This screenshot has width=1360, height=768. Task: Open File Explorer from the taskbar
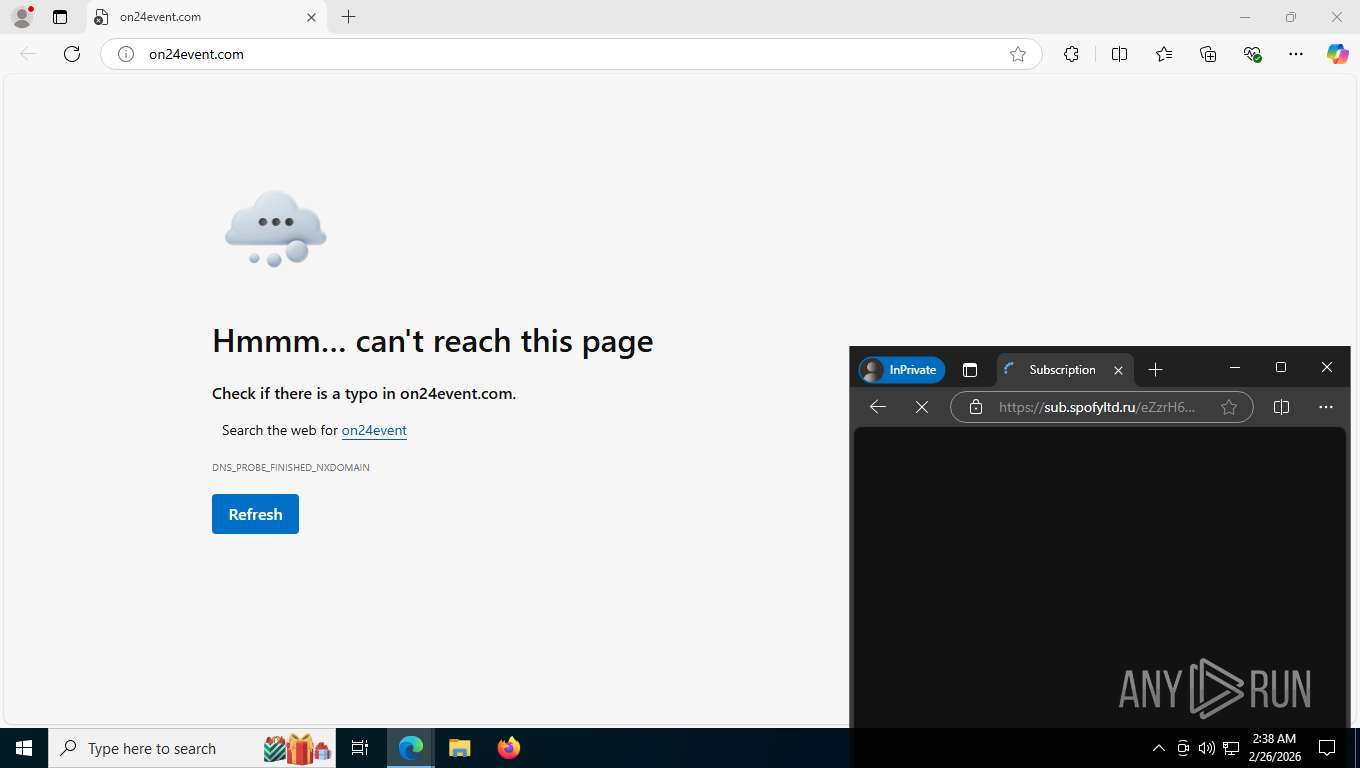coord(459,748)
